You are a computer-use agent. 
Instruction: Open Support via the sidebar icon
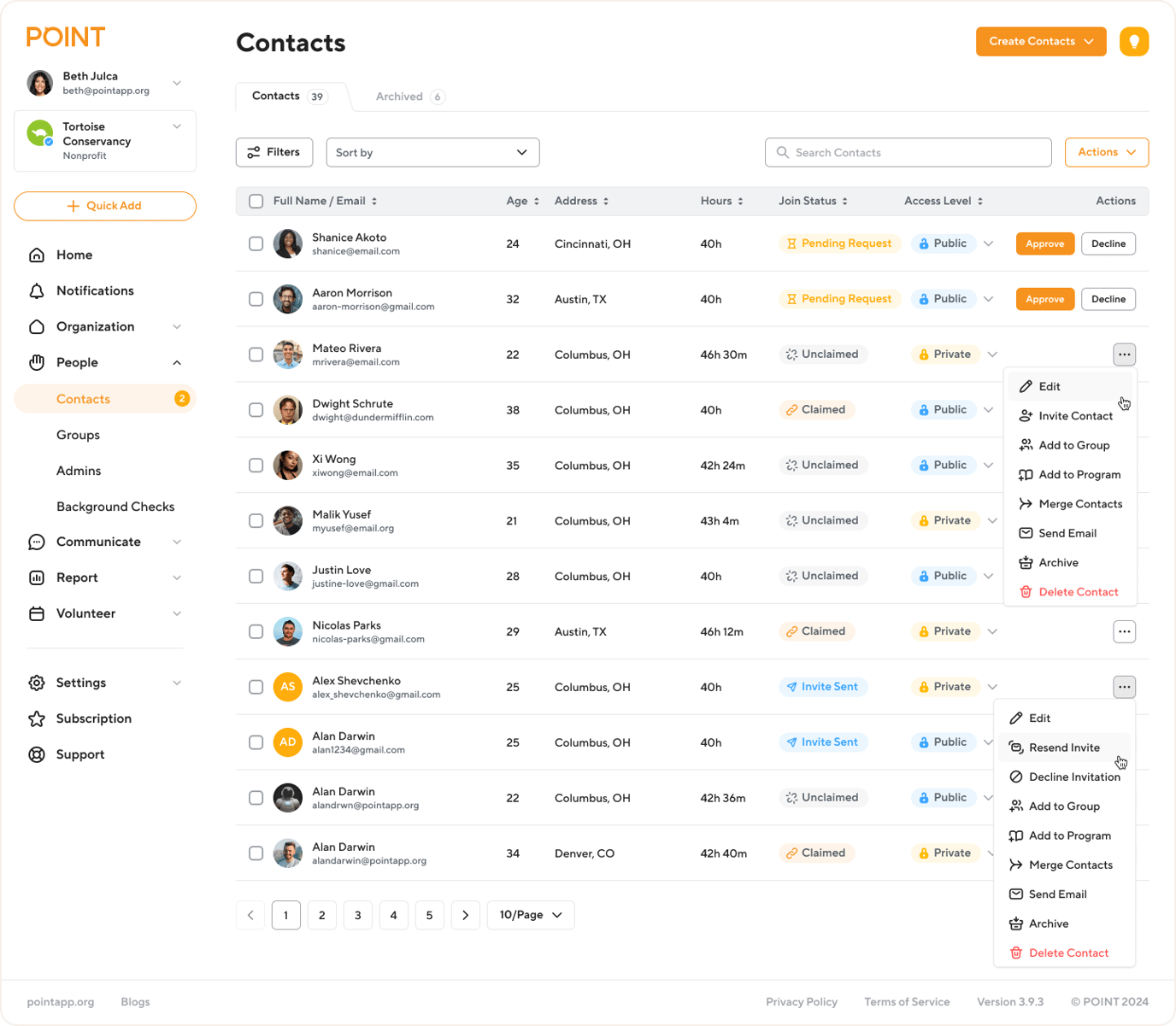coord(38,754)
